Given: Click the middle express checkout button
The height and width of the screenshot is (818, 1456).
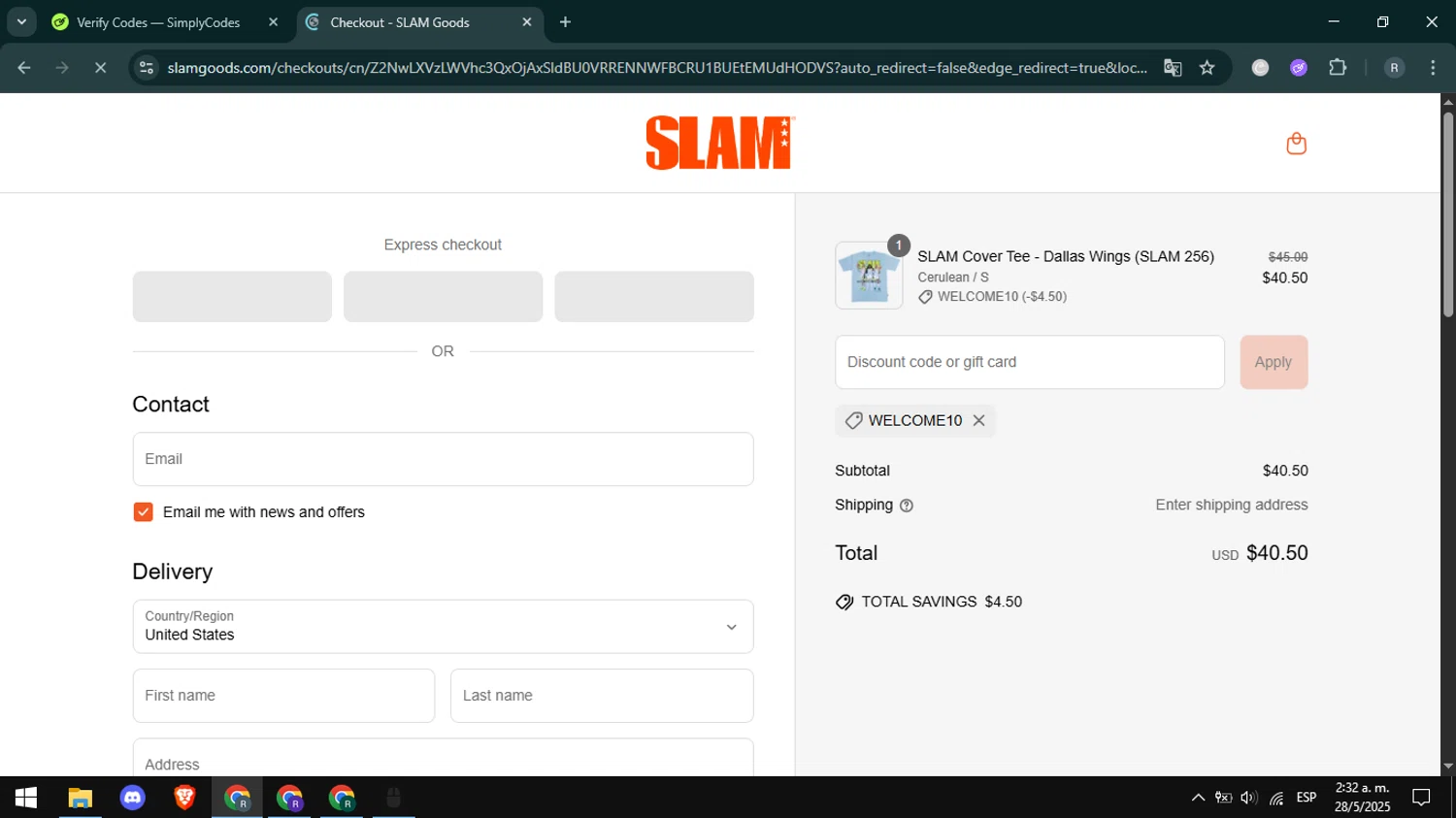Looking at the screenshot, I should tap(443, 297).
